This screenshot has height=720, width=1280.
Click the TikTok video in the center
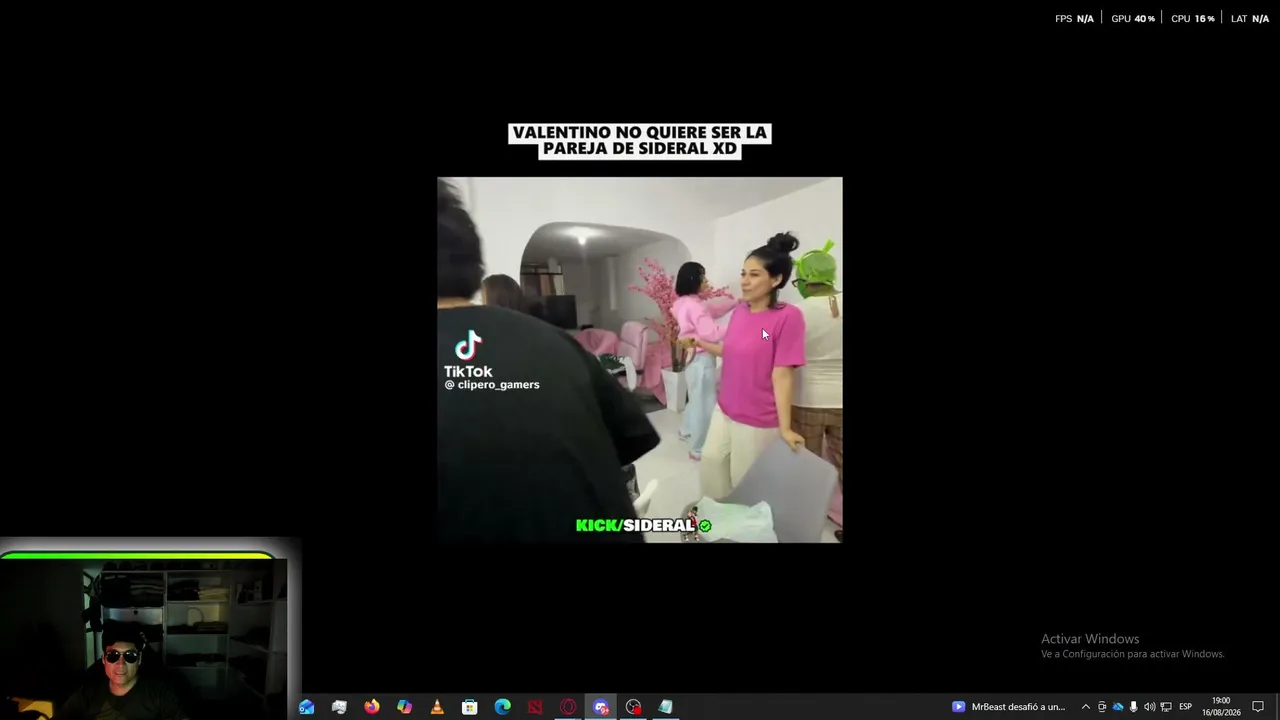pos(640,360)
